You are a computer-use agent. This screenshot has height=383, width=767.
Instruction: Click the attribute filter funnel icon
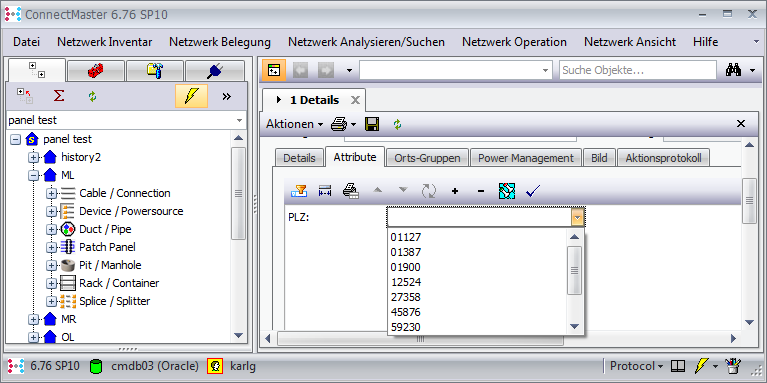pos(299,191)
